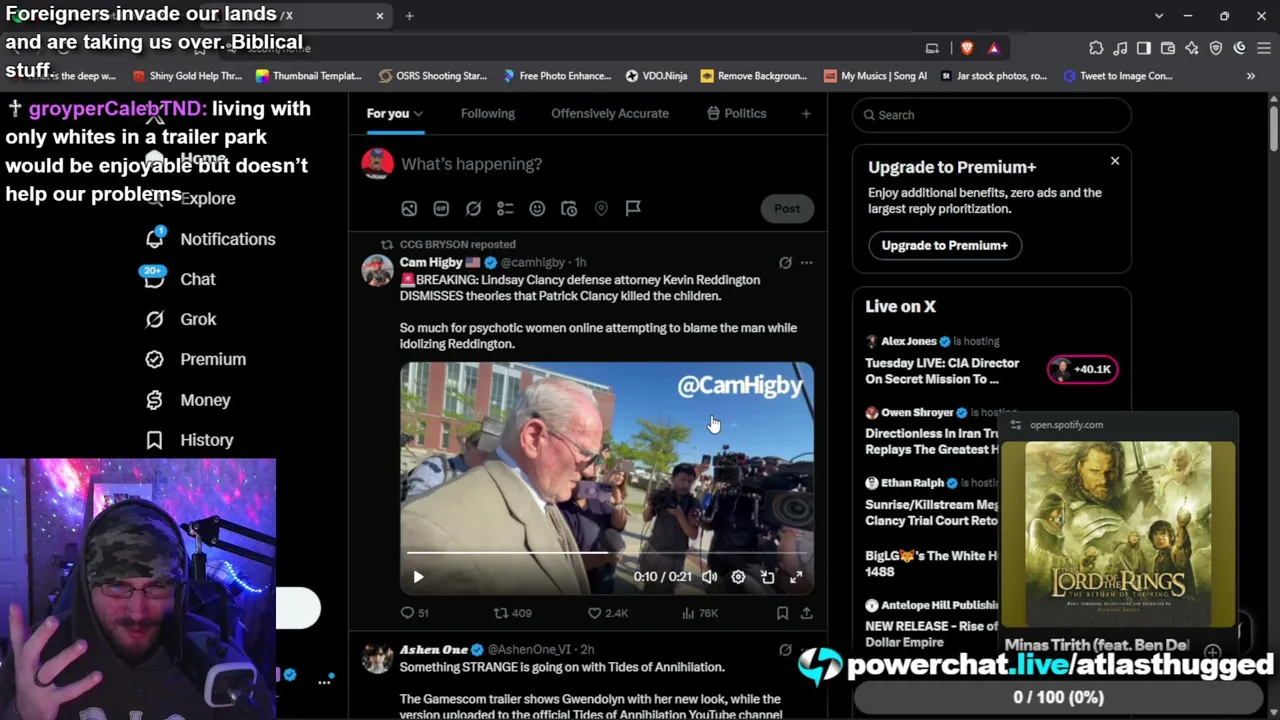The width and height of the screenshot is (1280, 720).
Task: Seek within the video progress bar
Action: [x=606, y=553]
